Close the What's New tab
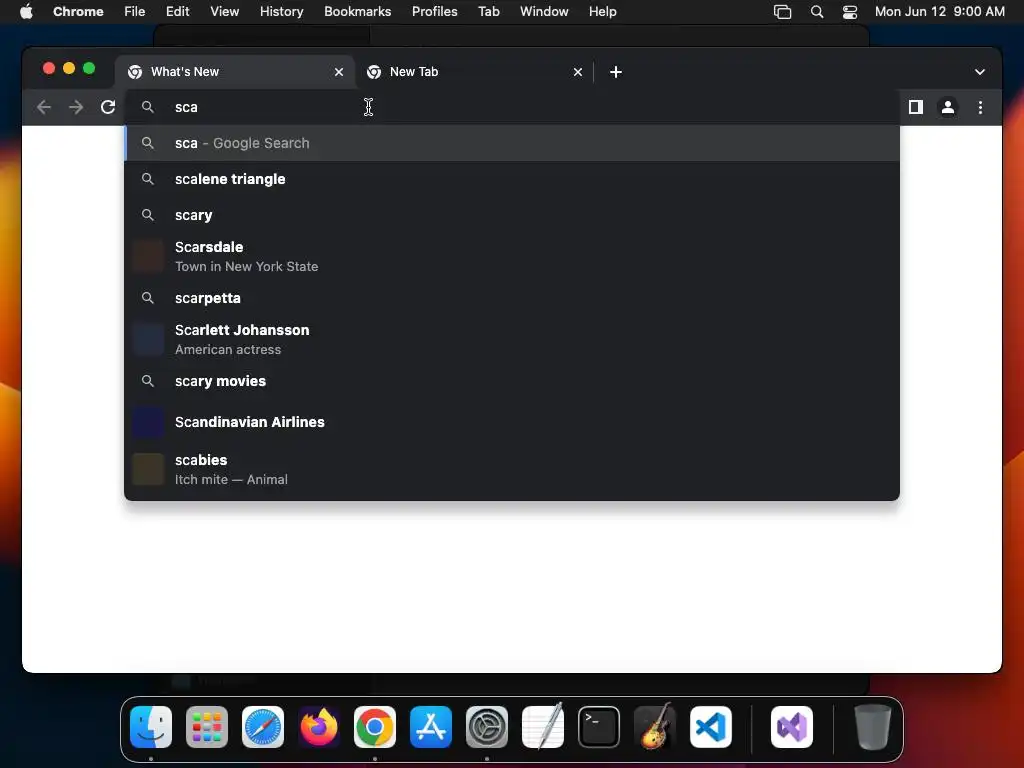 [339, 72]
